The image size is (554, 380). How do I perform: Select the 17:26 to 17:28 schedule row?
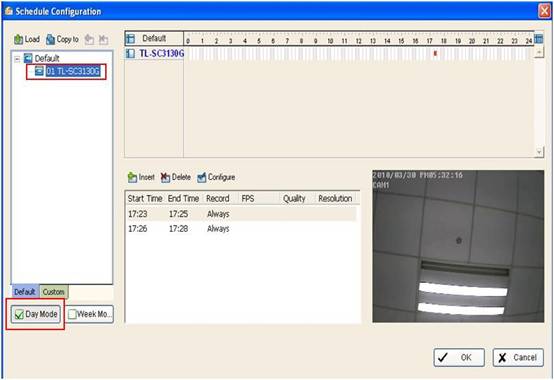tap(241, 229)
